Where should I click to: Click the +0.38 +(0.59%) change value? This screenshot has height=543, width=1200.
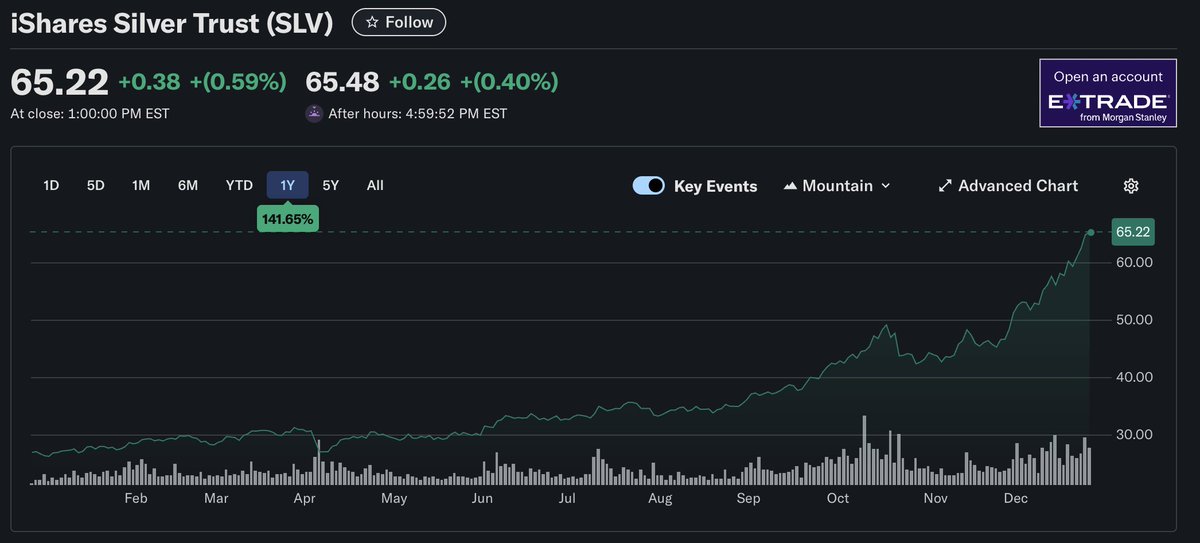pos(202,82)
